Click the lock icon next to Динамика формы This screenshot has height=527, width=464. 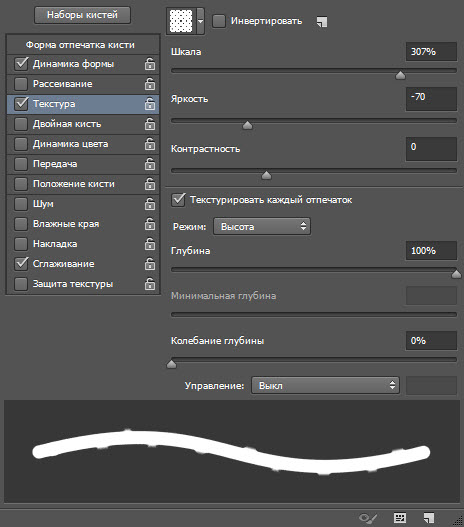(x=150, y=64)
